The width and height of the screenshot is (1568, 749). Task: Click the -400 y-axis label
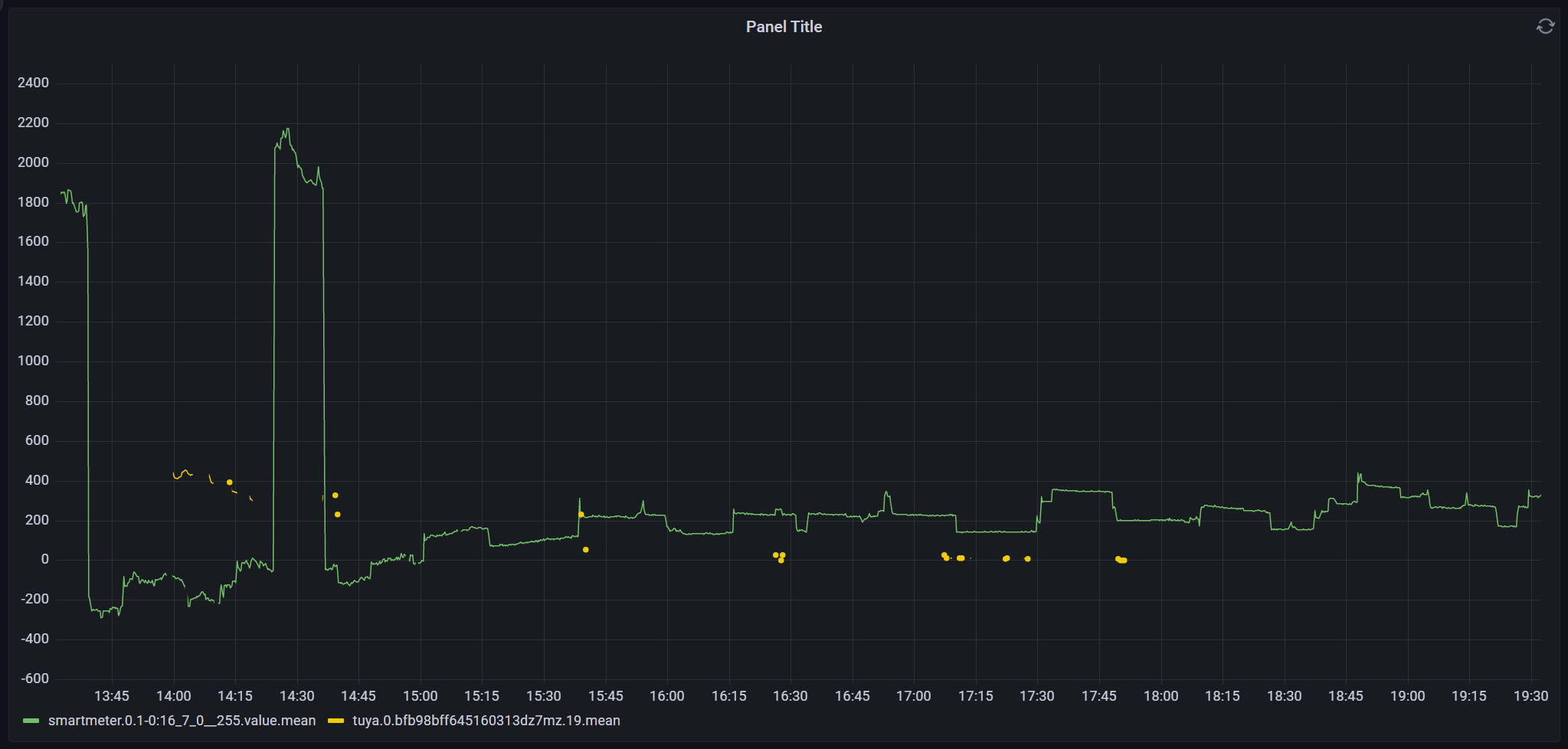click(34, 639)
